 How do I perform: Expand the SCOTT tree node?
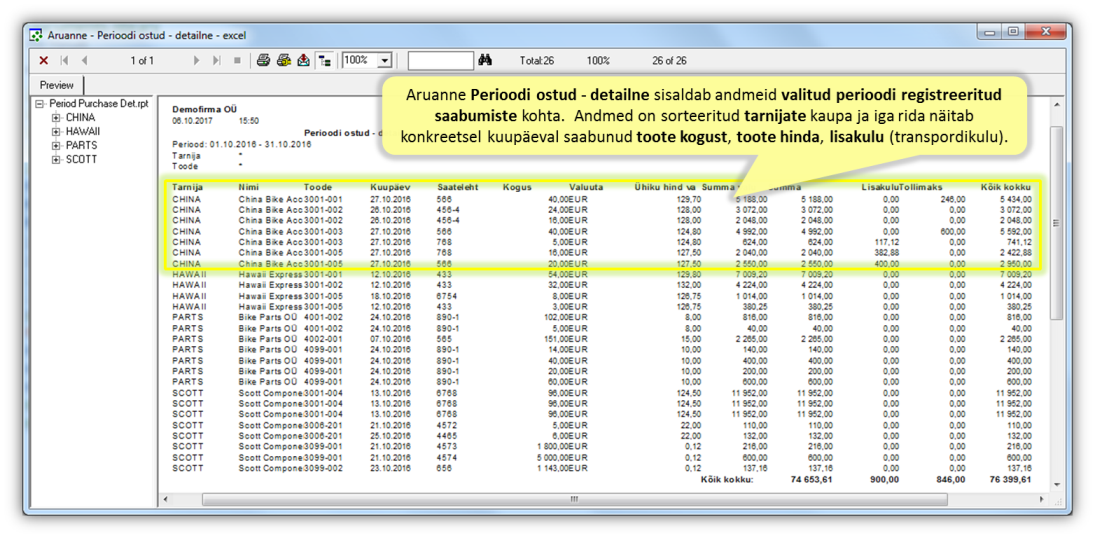[x=56, y=159]
